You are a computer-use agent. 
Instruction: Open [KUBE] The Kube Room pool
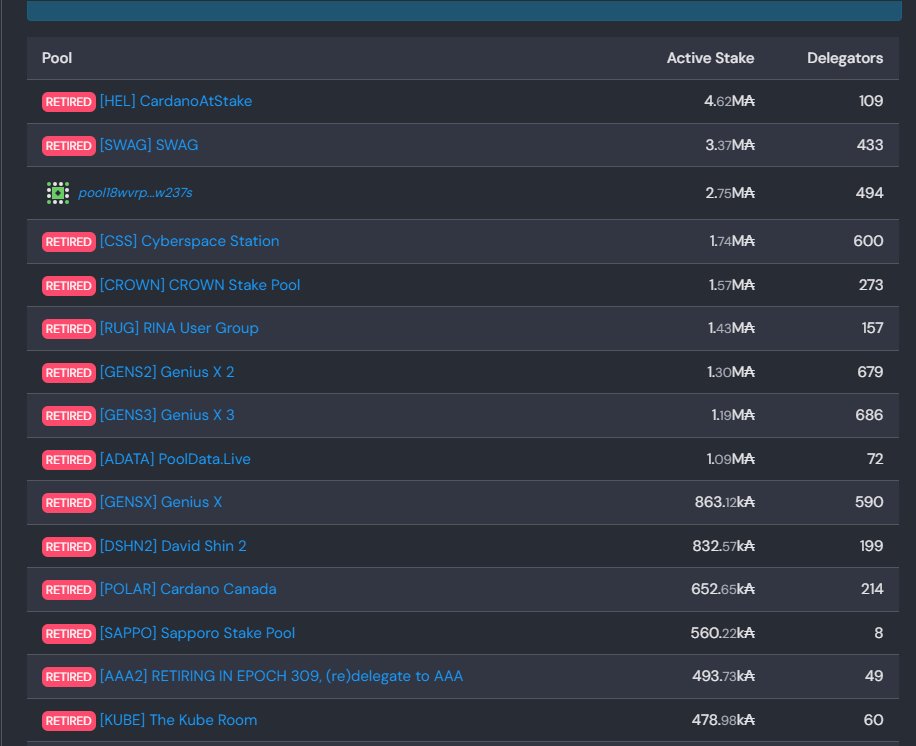(178, 720)
